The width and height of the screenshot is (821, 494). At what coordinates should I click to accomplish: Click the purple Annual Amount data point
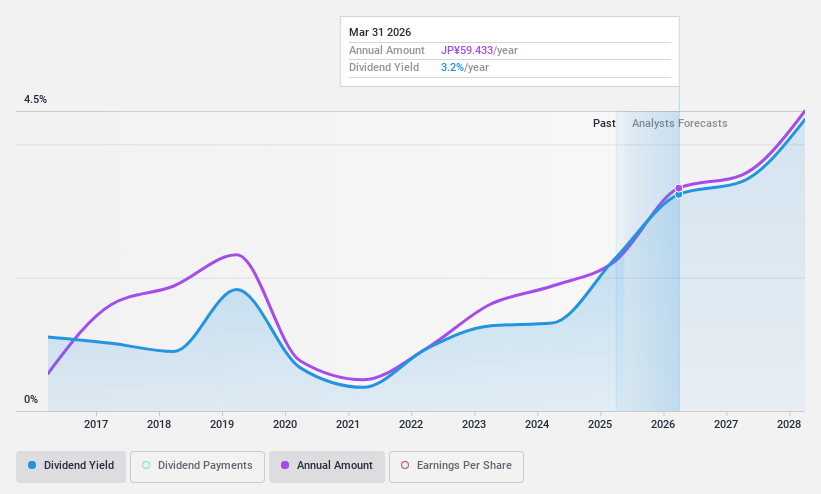click(x=679, y=188)
